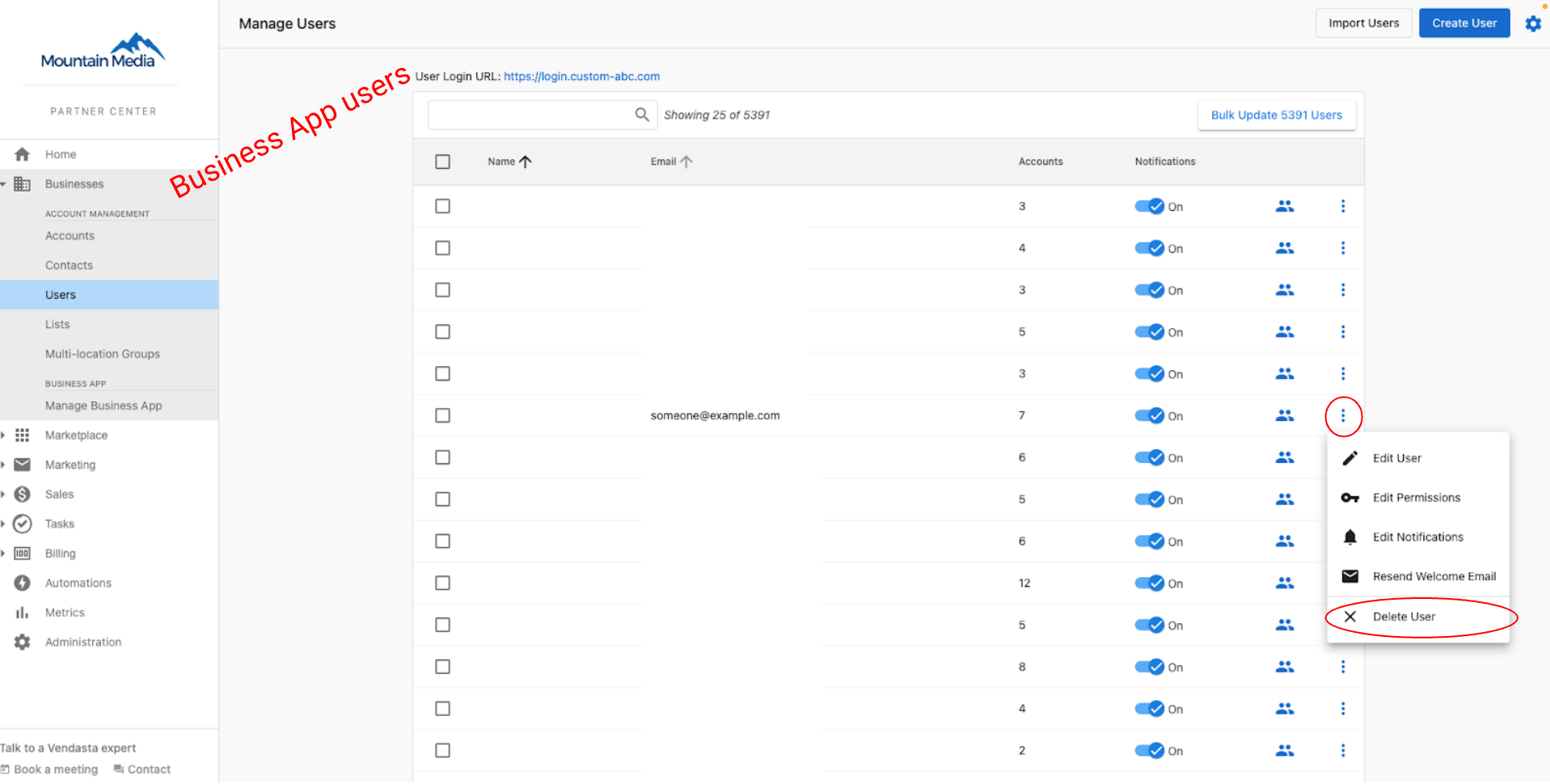This screenshot has width=1550, height=784.
Task: Click the key icon for Edit Permissions
Action: click(x=1350, y=498)
